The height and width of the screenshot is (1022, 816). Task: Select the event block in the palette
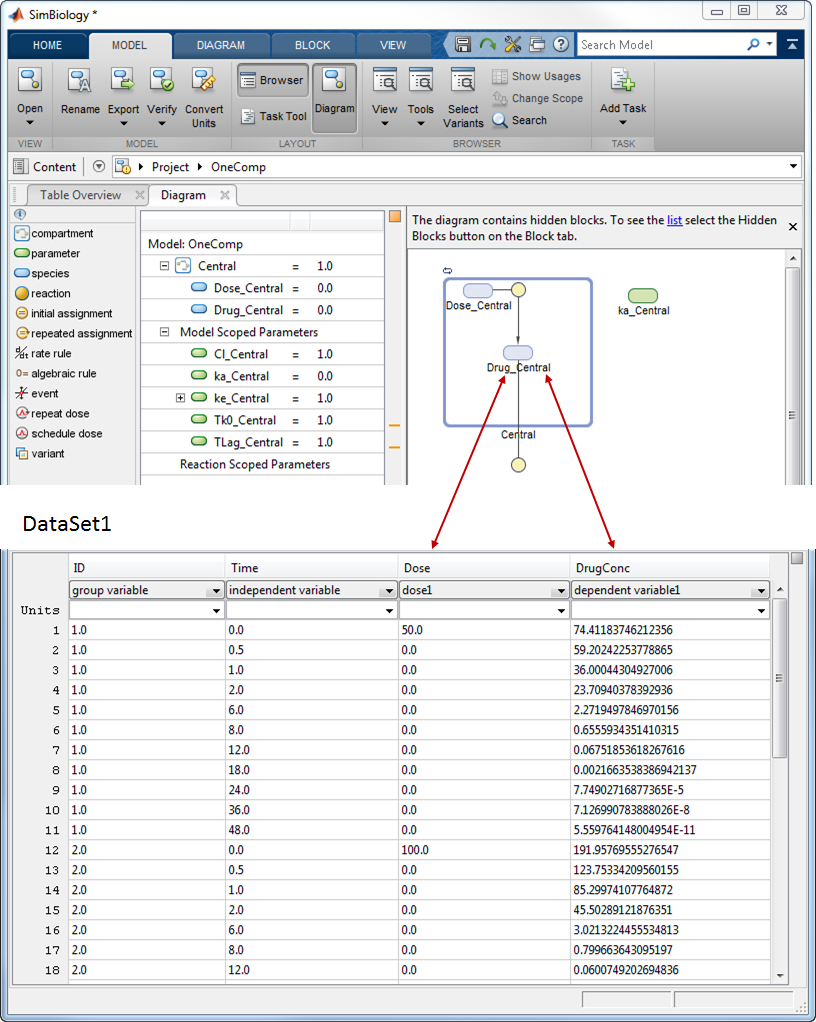[x=36, y=394]
